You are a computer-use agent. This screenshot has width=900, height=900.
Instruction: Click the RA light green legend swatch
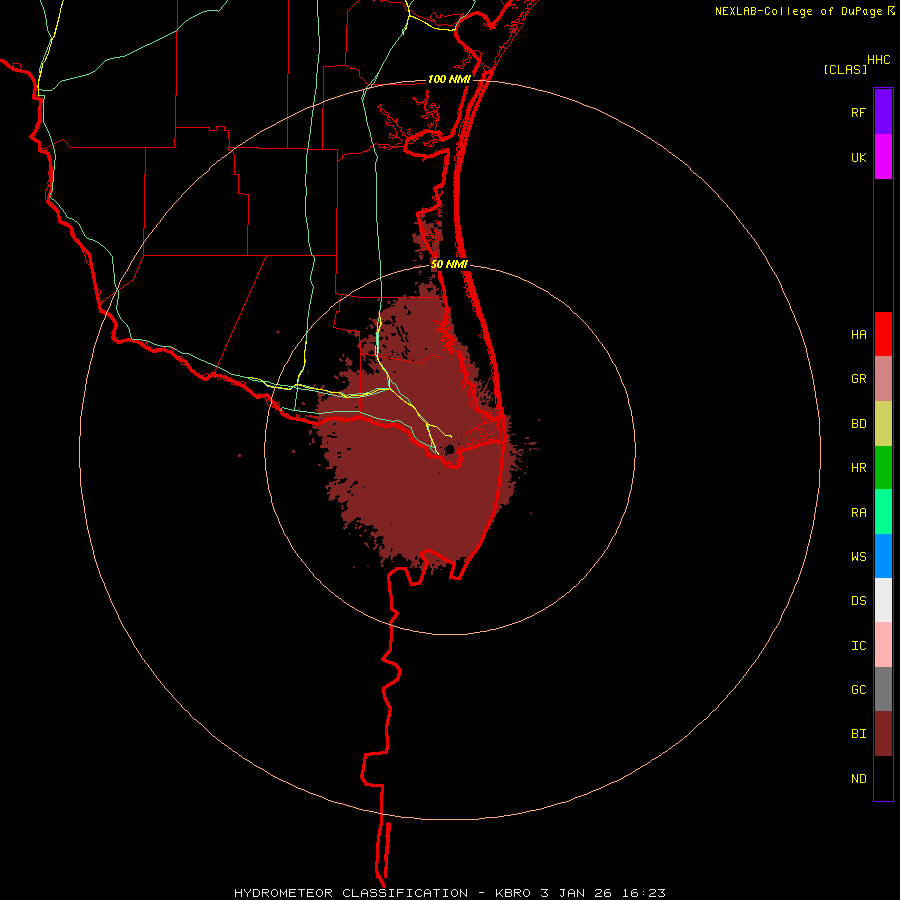click(x=883, y=512)
